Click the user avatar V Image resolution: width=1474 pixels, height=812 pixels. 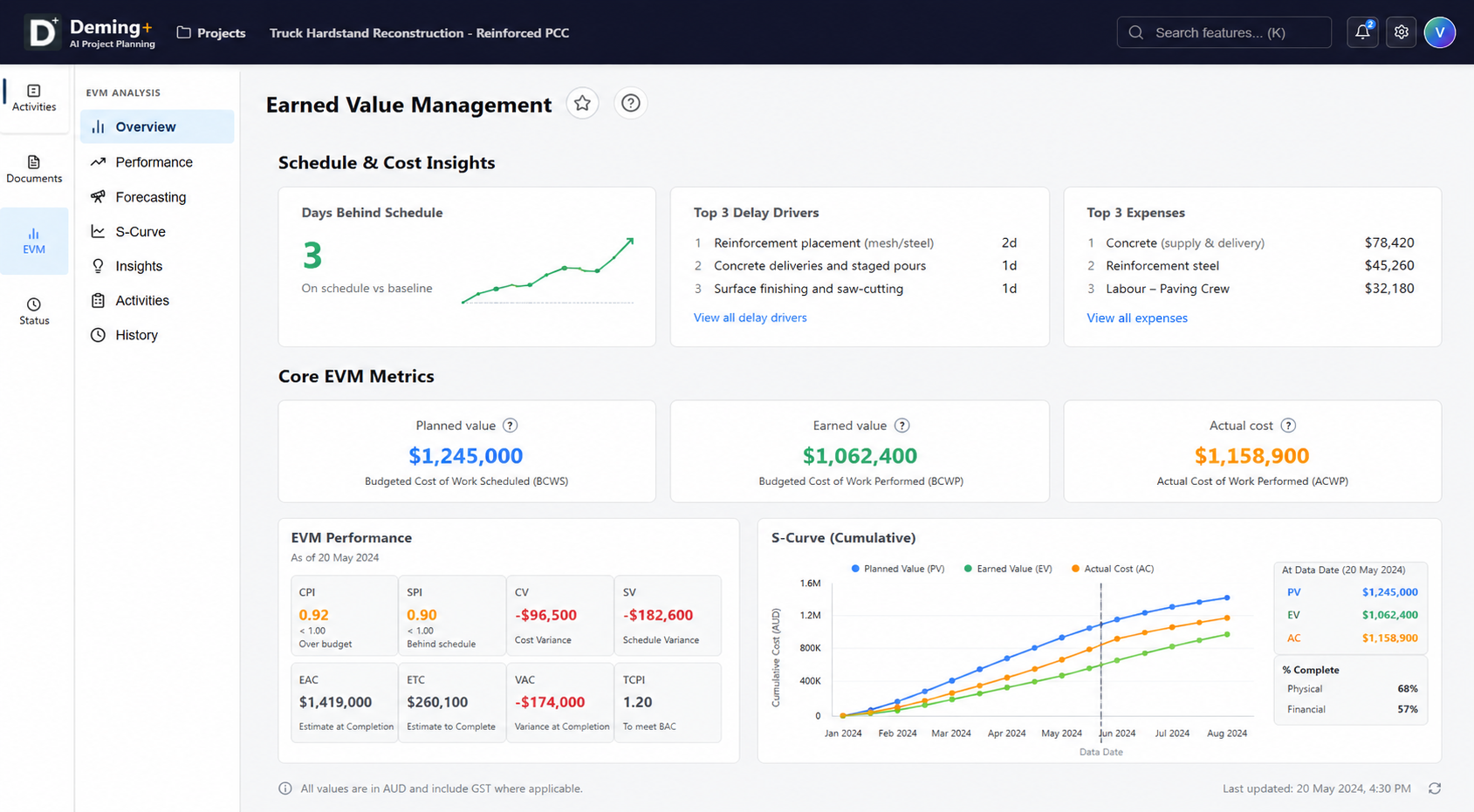click(x=1439, y=32)
